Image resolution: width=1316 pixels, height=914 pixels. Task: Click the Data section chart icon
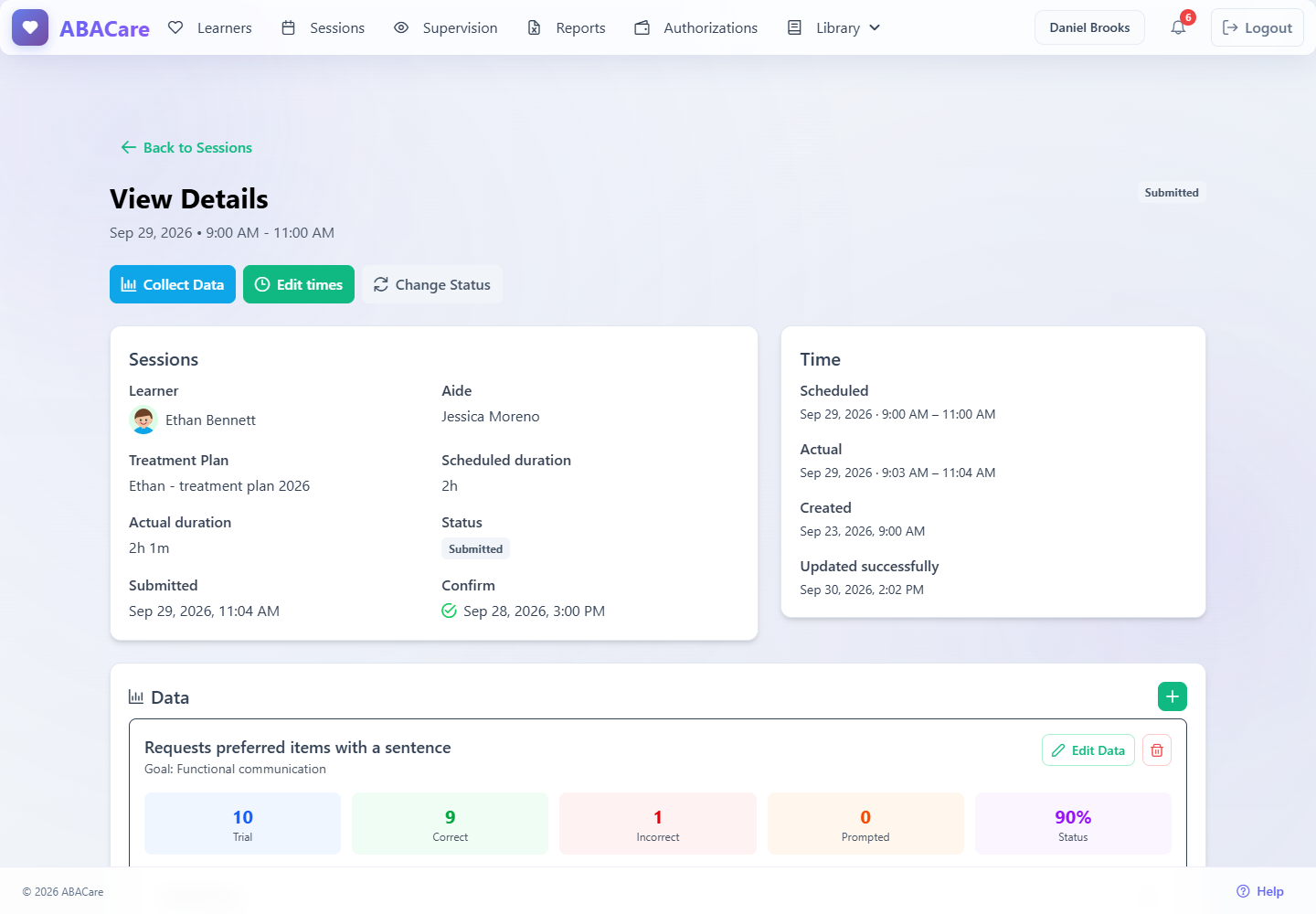pos(136,697)
